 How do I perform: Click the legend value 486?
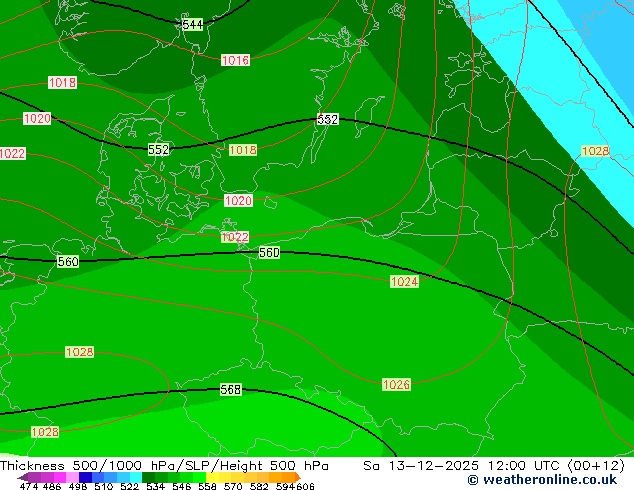[x=52, y=486]
